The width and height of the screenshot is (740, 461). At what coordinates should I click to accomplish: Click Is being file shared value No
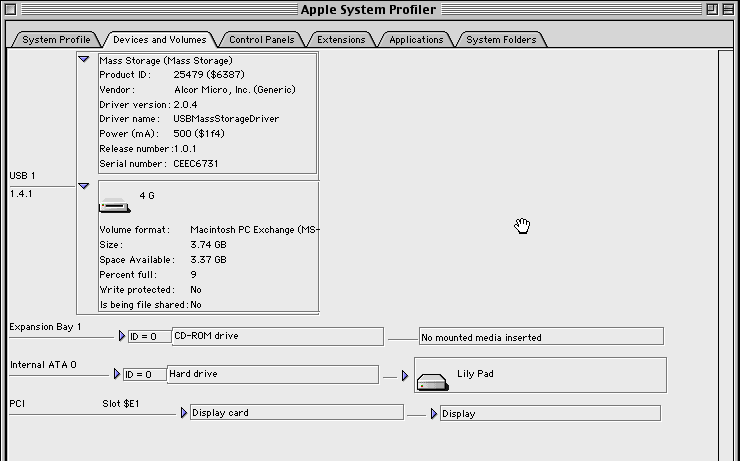pyautogui.click(x=196, y=305)
